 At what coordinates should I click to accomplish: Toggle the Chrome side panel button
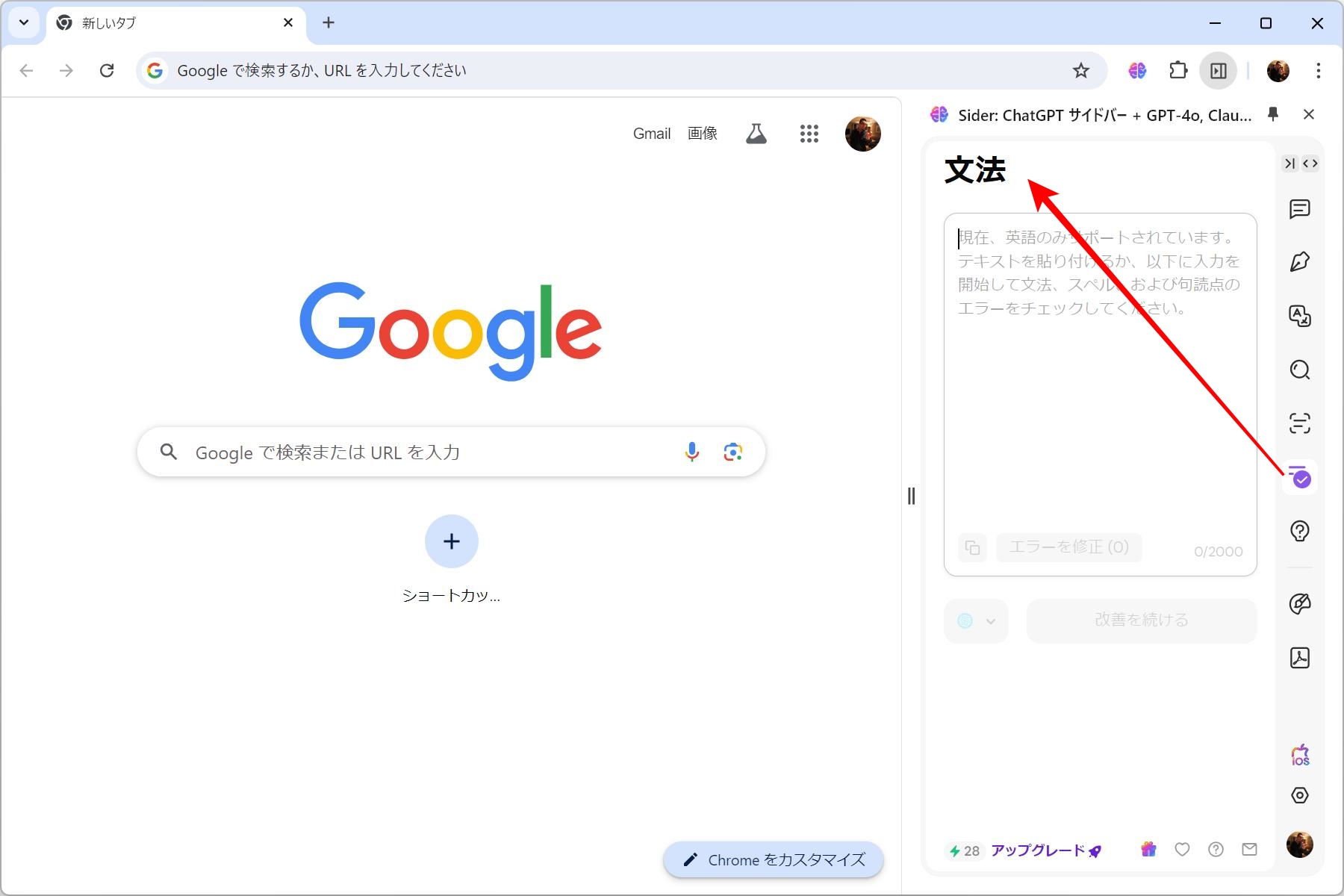1219,70
